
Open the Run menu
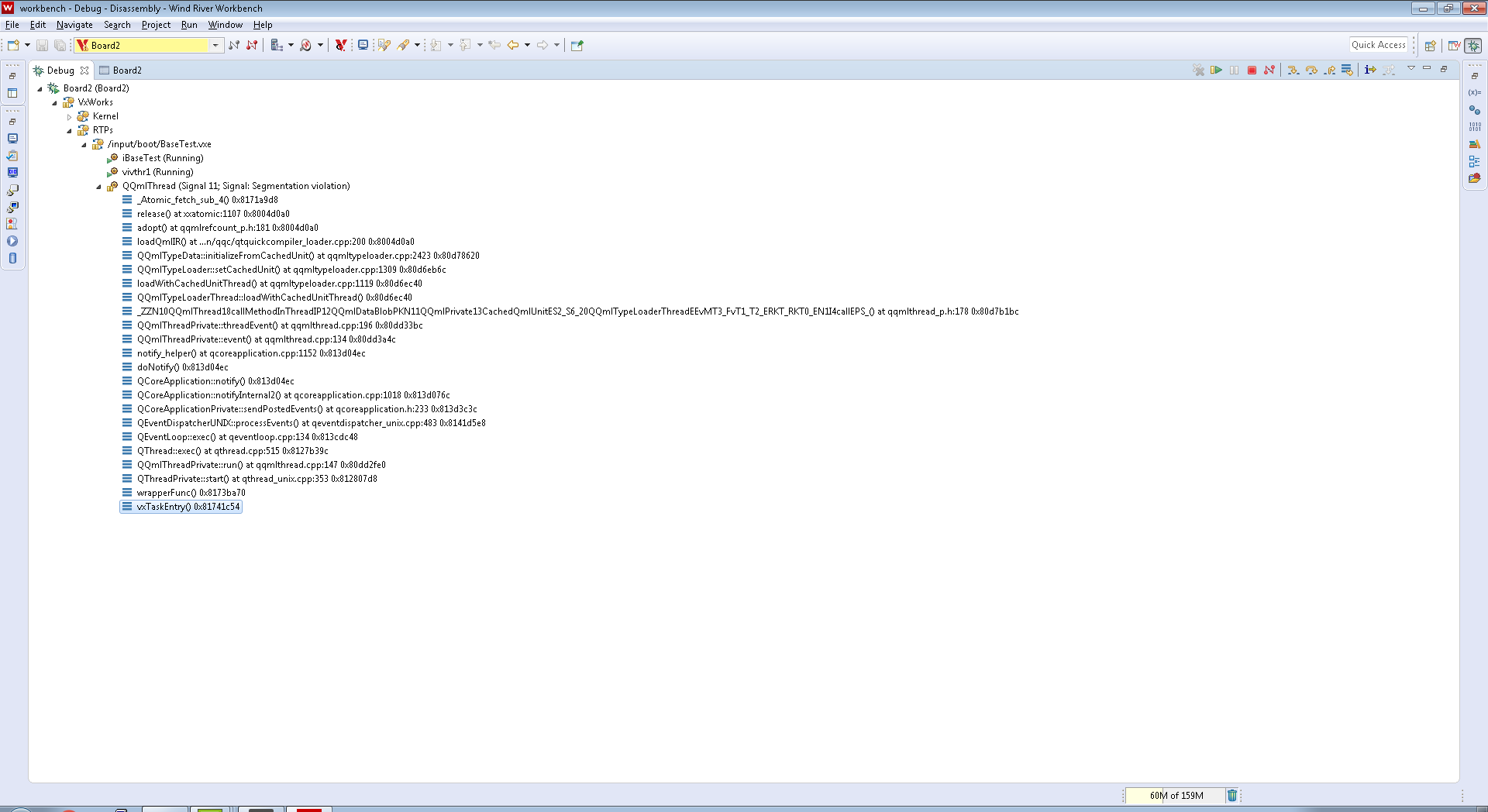[188, 25]
